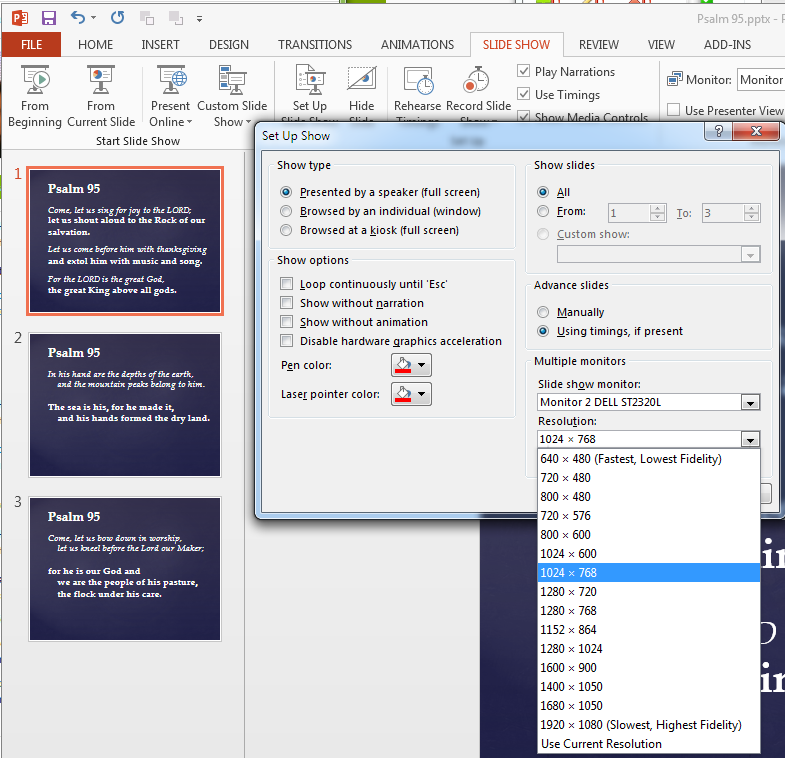The width and height of the screenshot is (785, 758).
Task: Switch to the ADD-INS tab
Action: tap(727, 45)
